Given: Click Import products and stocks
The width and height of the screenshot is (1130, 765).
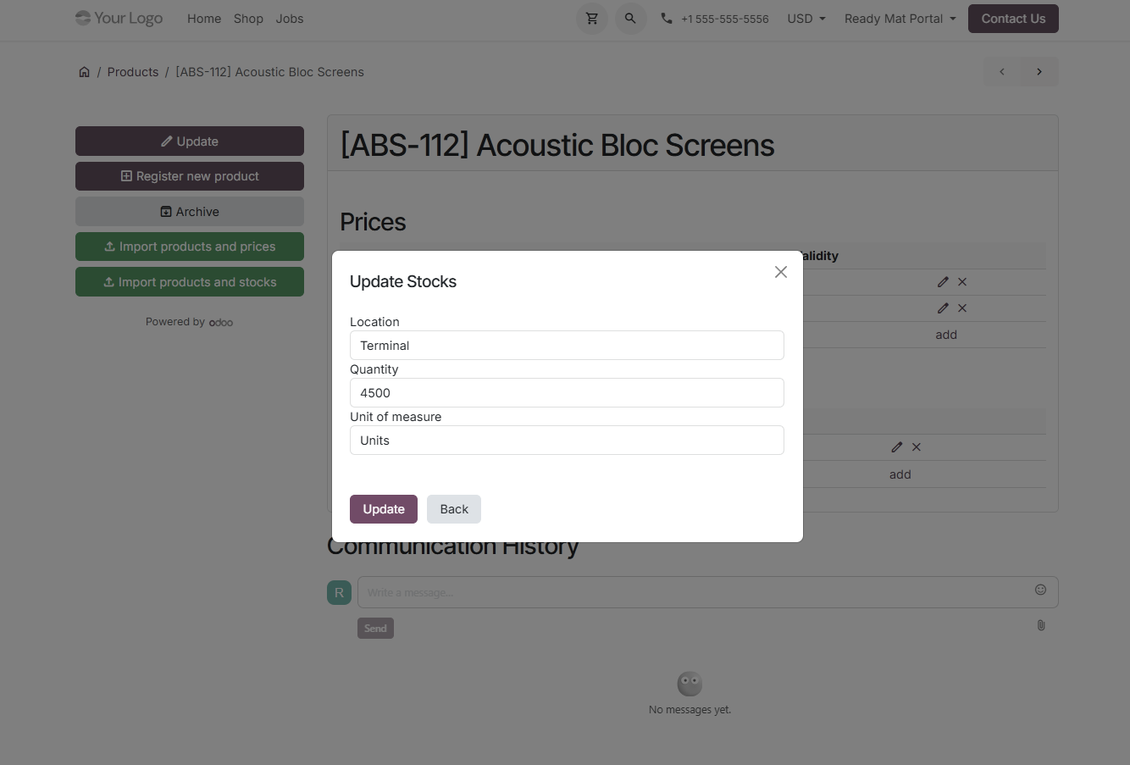Looking at the screenshot, I should [190, 282].
